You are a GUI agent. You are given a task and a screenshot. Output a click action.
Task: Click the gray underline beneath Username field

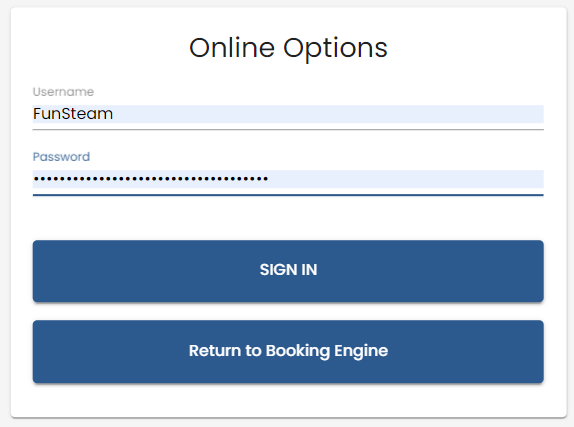click(x=288, y=129)
